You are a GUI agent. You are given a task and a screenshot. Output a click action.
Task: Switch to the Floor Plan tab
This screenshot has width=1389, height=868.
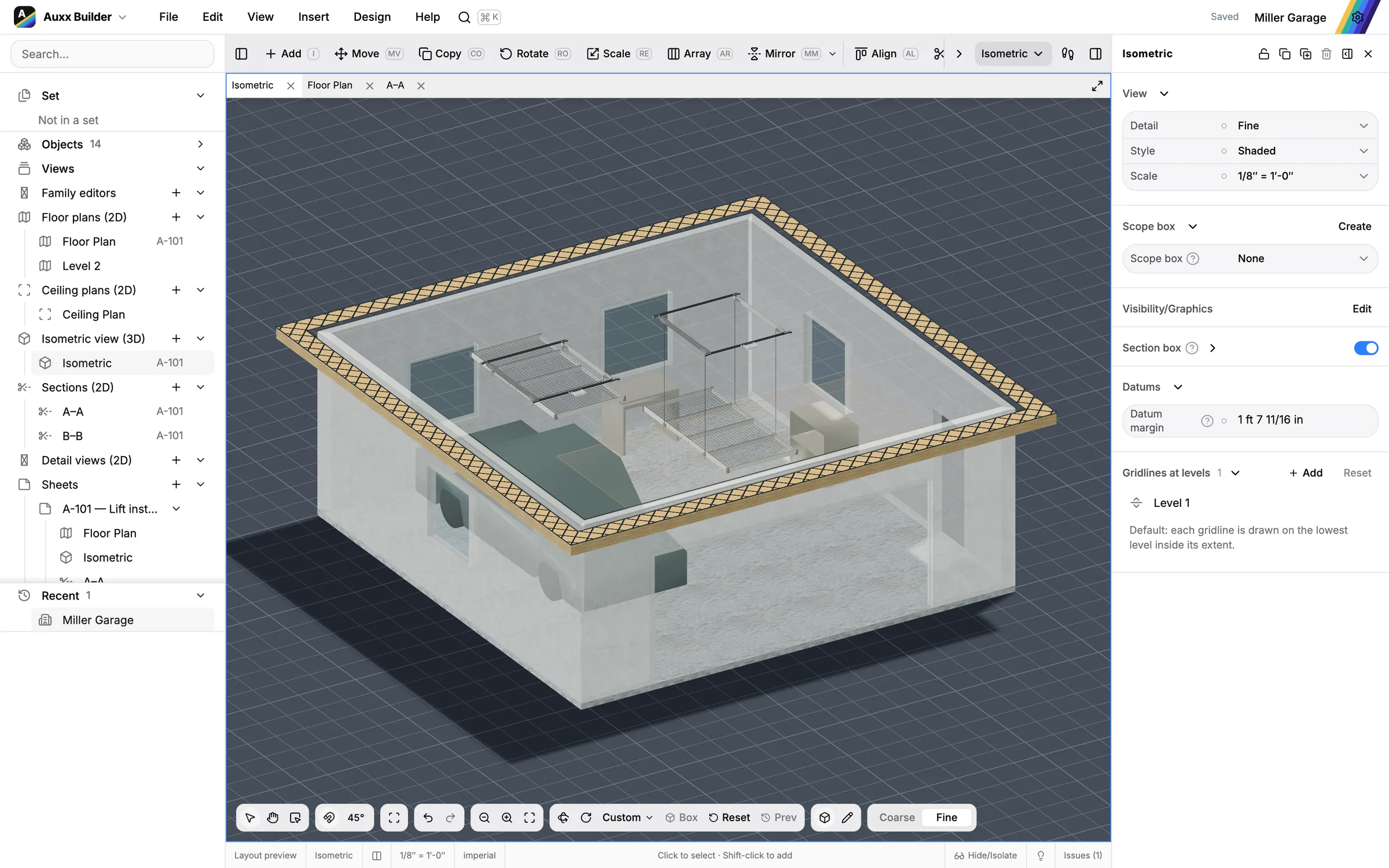[x=330, y=86]
